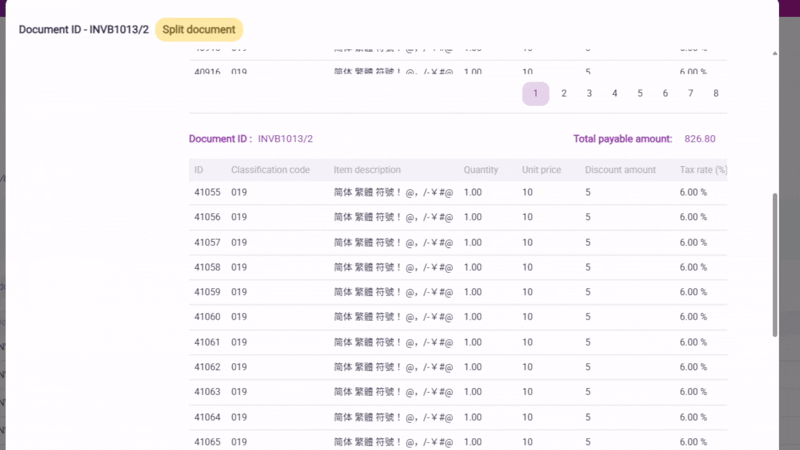Click the Item description column header
800x450 pixels.
click(x=367, y=170)
